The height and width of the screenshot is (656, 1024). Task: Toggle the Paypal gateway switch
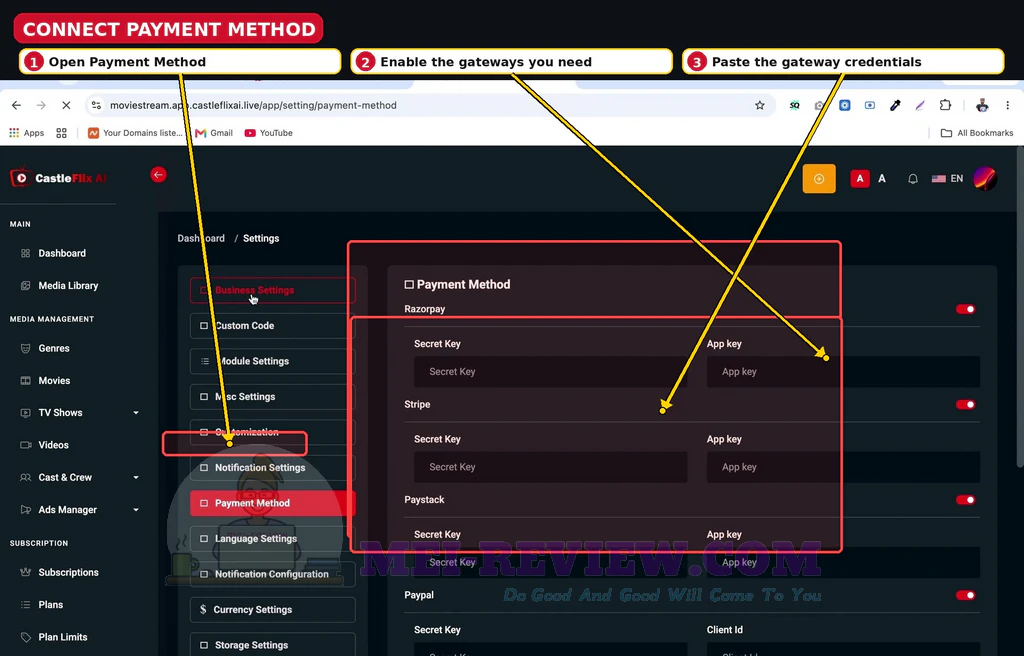[966, 595]
